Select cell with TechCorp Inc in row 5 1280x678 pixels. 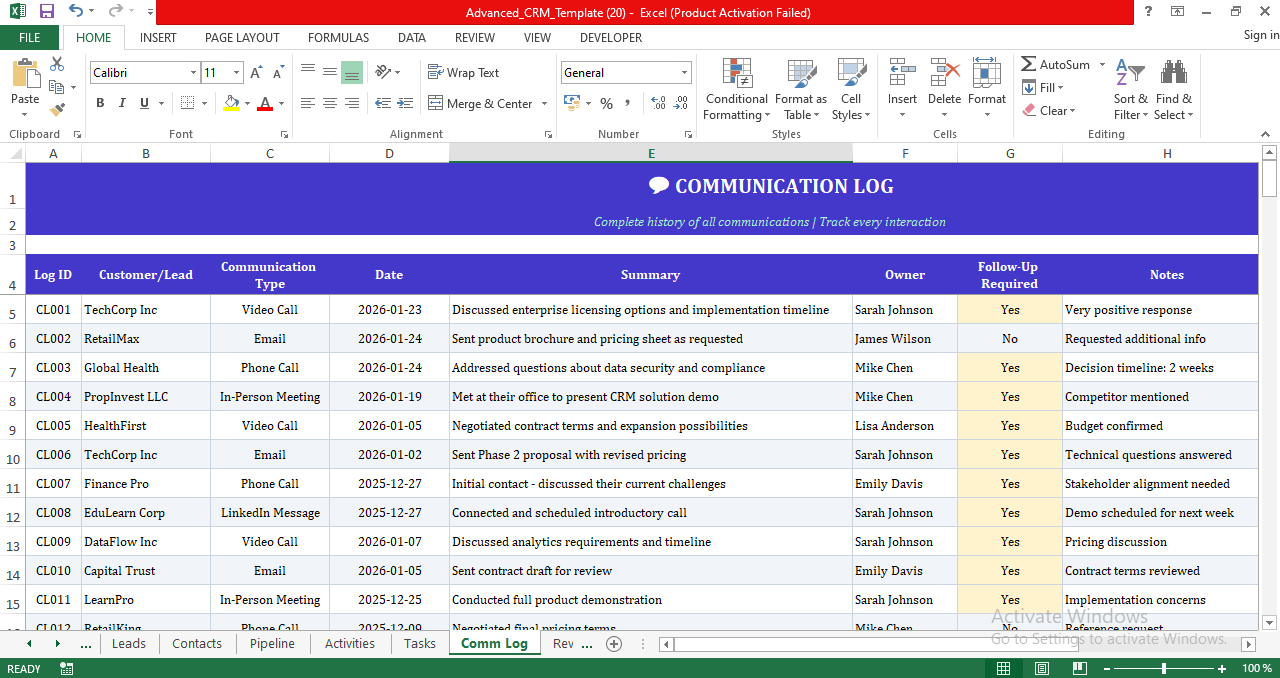(x=146, y=310)
